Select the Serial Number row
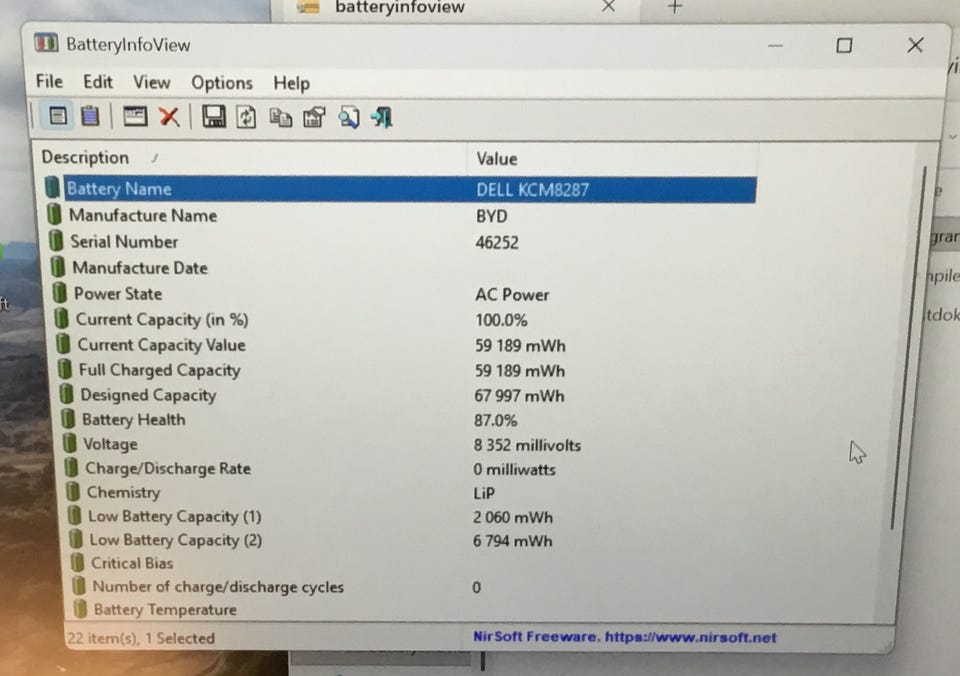960x676 pixels. 403,242
